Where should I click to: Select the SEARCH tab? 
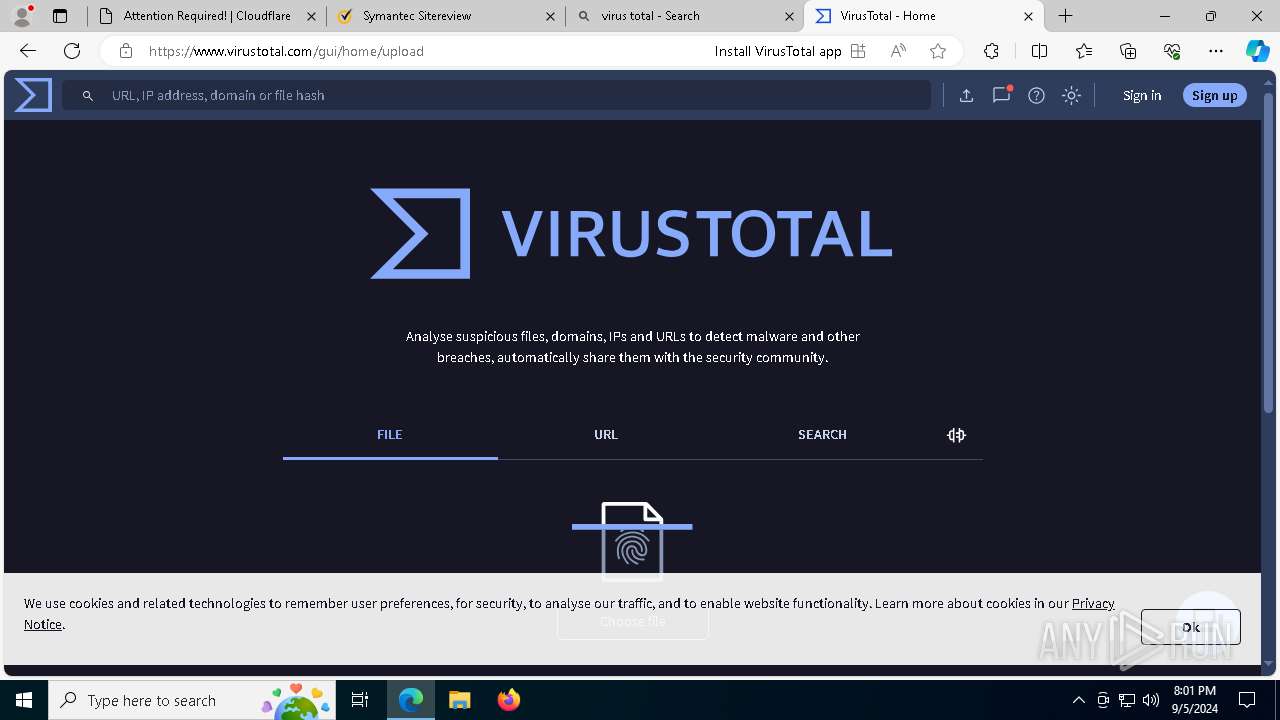coord(822,435)
